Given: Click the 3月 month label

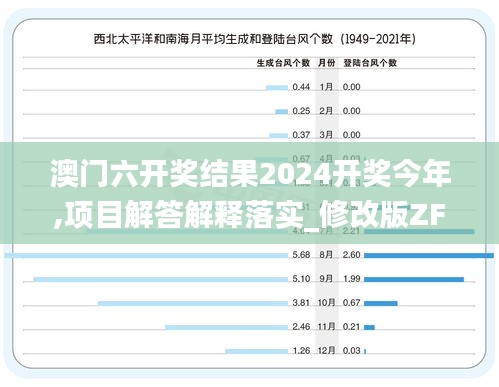Looking at the screenshot, I should click(x=326, y=135).
